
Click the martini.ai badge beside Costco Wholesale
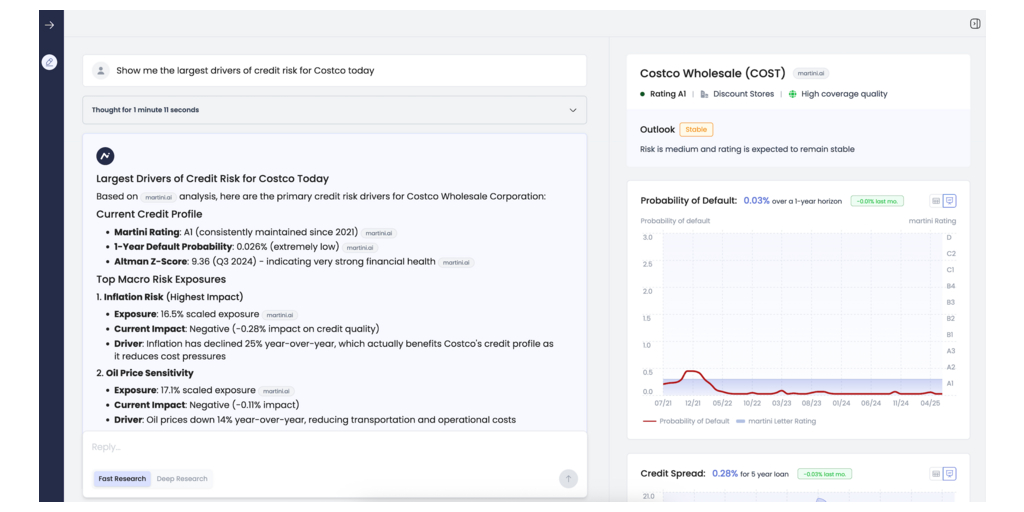[x=811, y=73]
